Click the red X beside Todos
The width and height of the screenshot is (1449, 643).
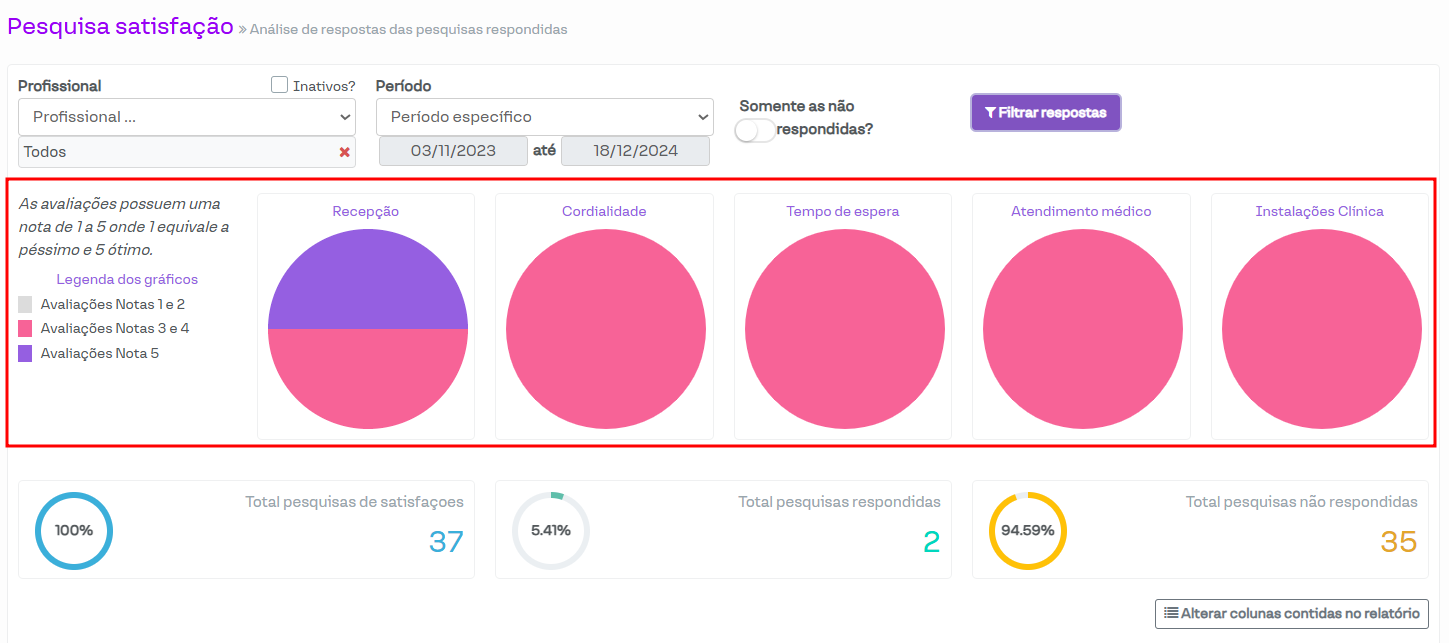coord(344,152)
